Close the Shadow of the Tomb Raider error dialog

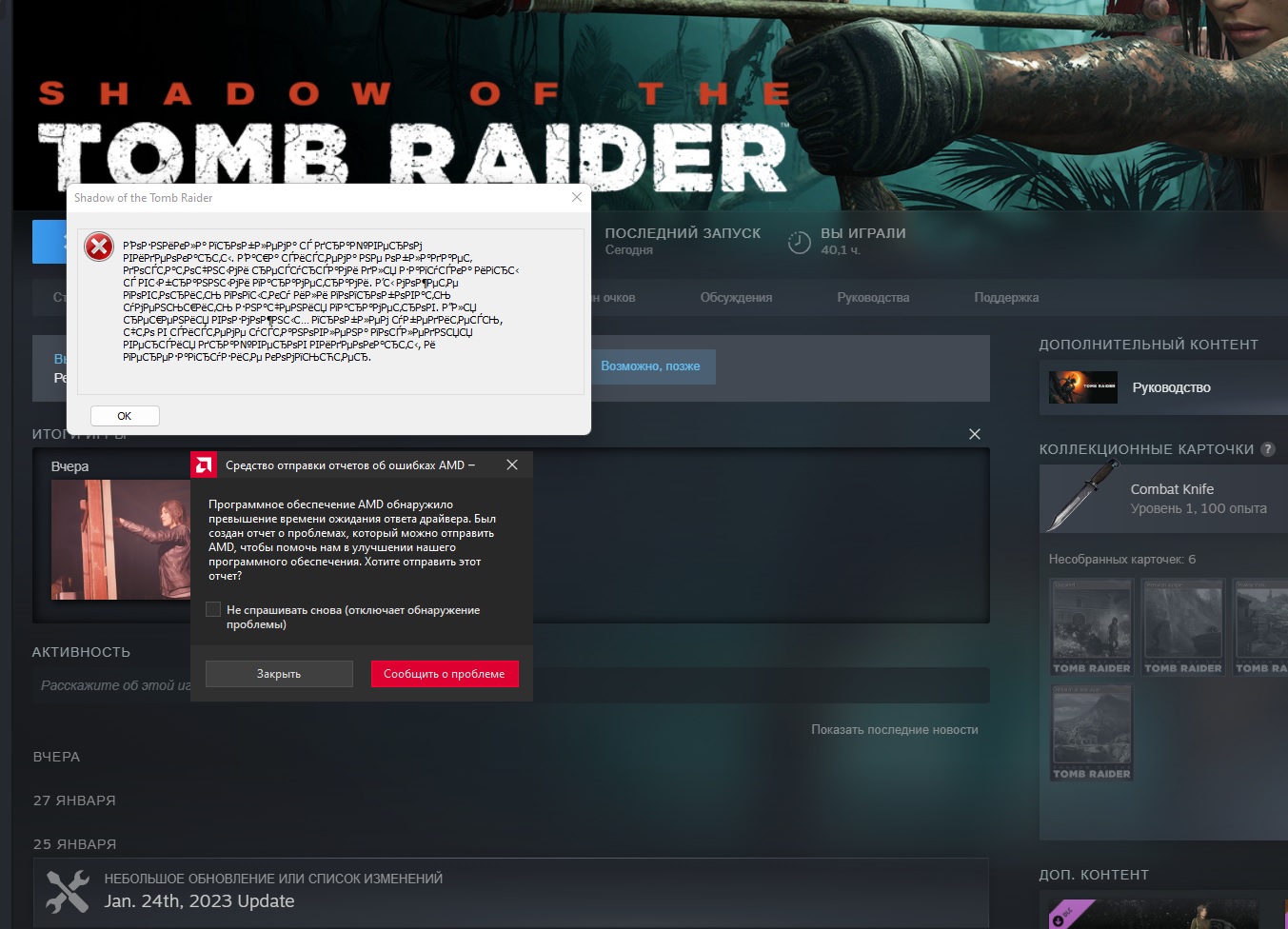click(577, 197)
